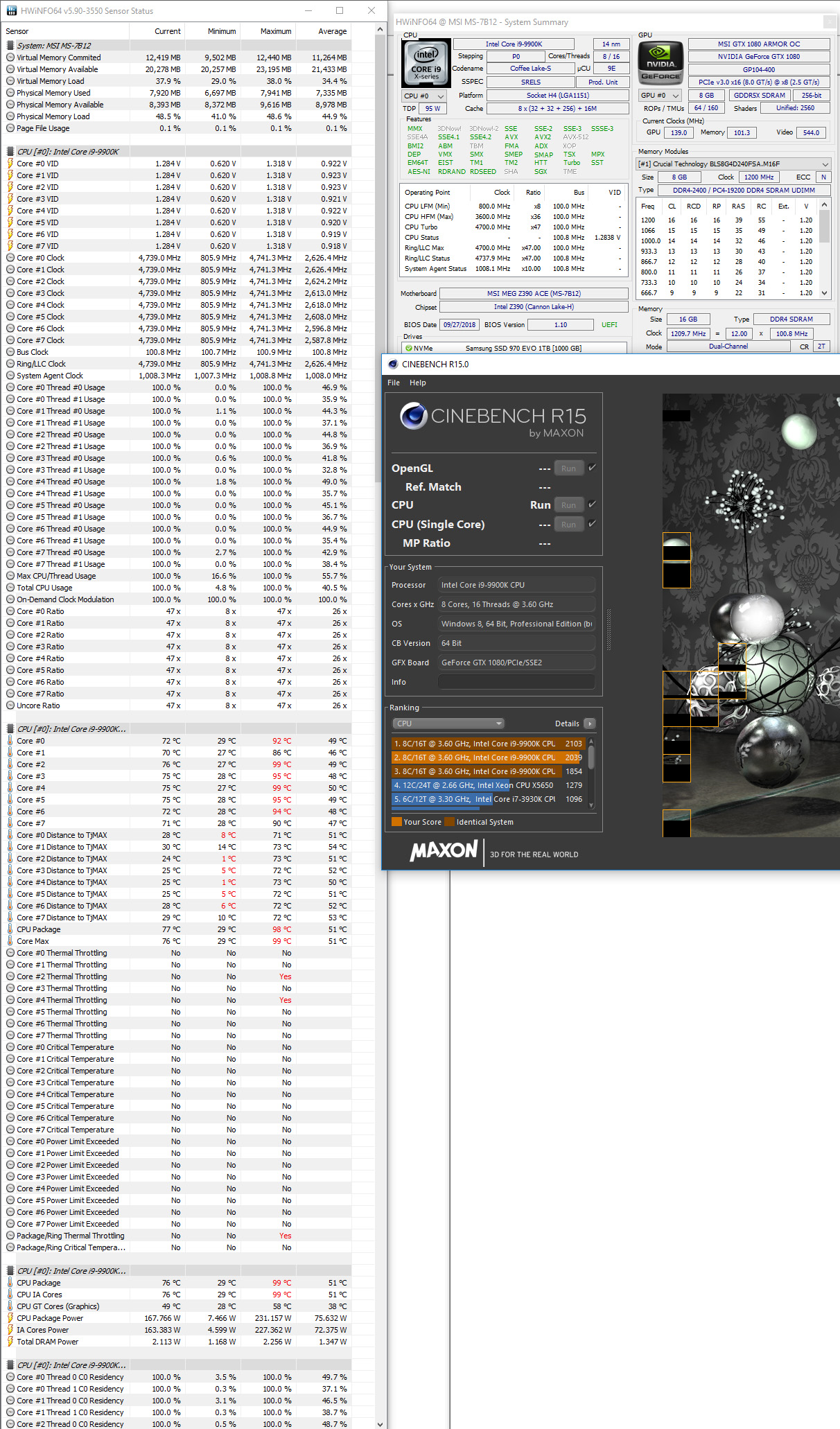Sort by the Maximum column header
840x1429 pixels.
click(268, 31)
